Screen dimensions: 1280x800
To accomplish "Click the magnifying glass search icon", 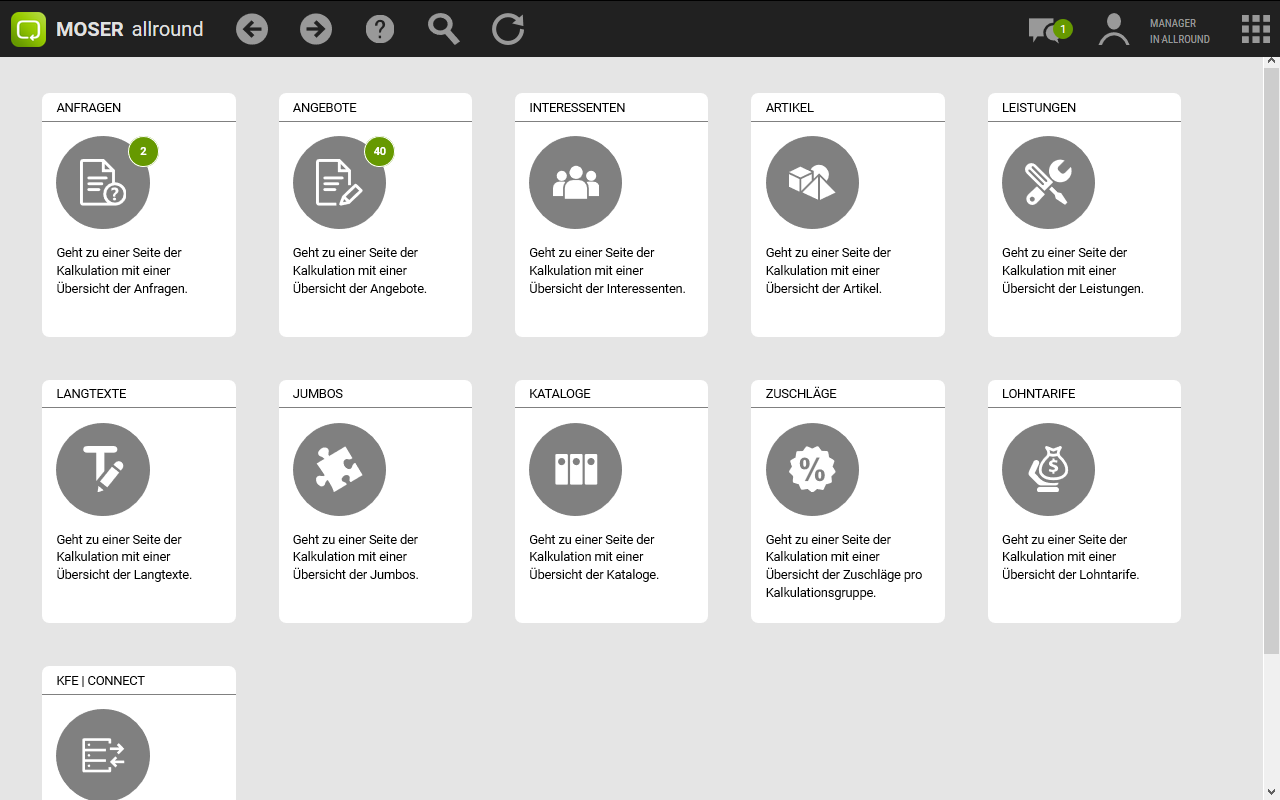I will click(444, 29).
